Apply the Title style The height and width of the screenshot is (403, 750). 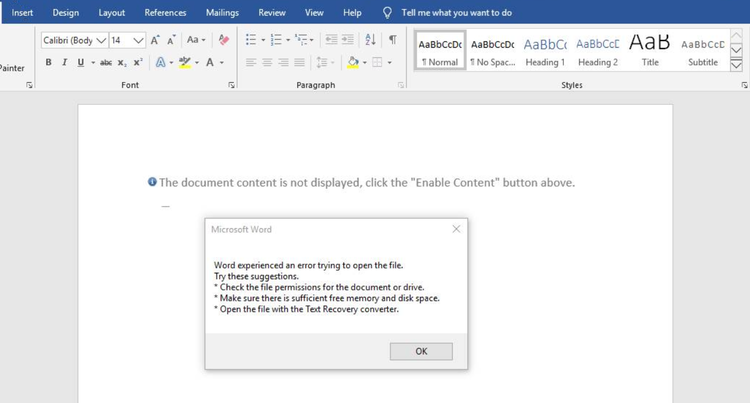click(650, 51)
